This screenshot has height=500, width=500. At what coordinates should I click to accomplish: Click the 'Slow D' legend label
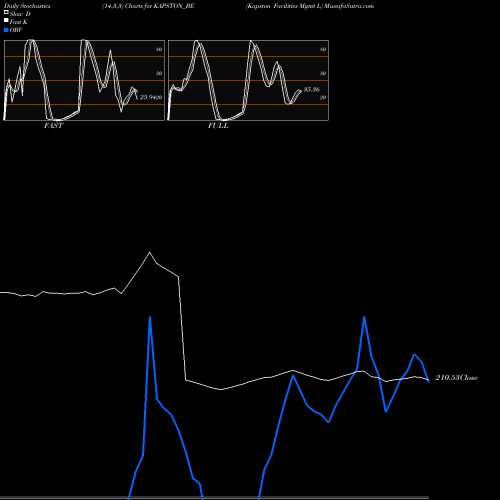[20, 14]
